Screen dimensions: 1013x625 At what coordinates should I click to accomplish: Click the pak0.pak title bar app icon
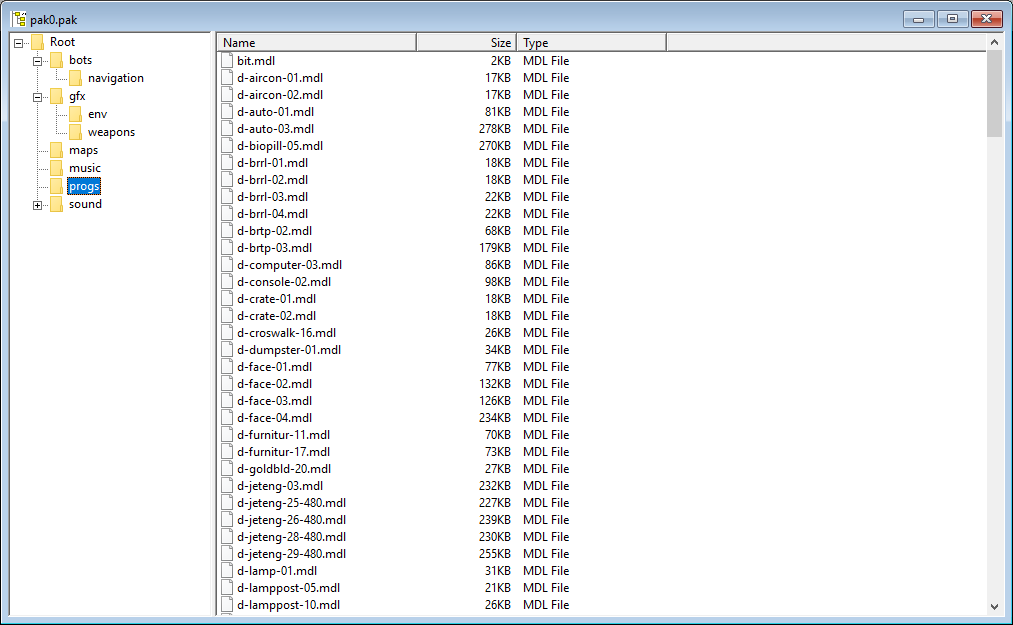pyautogui.click(x=18, y=19)
